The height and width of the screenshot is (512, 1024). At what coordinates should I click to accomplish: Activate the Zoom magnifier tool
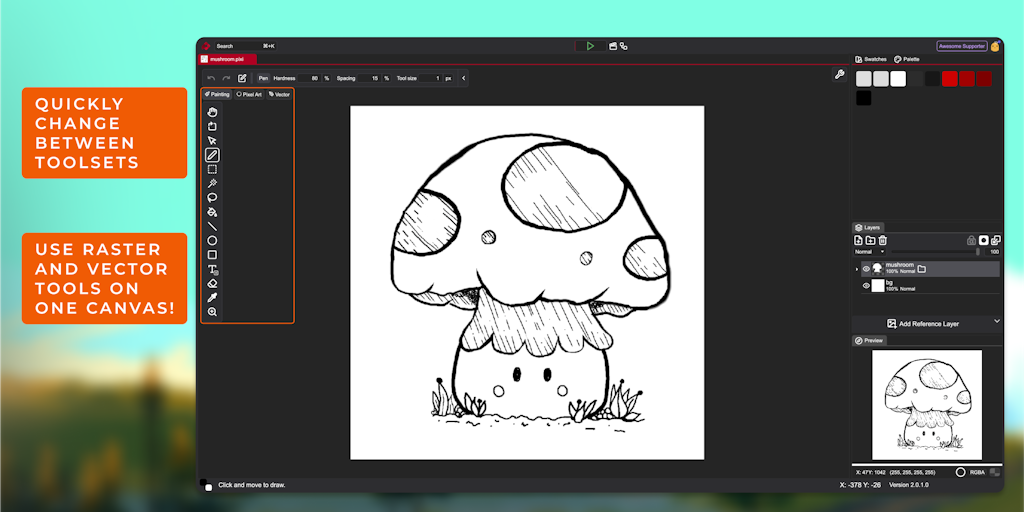coord(212,312)
